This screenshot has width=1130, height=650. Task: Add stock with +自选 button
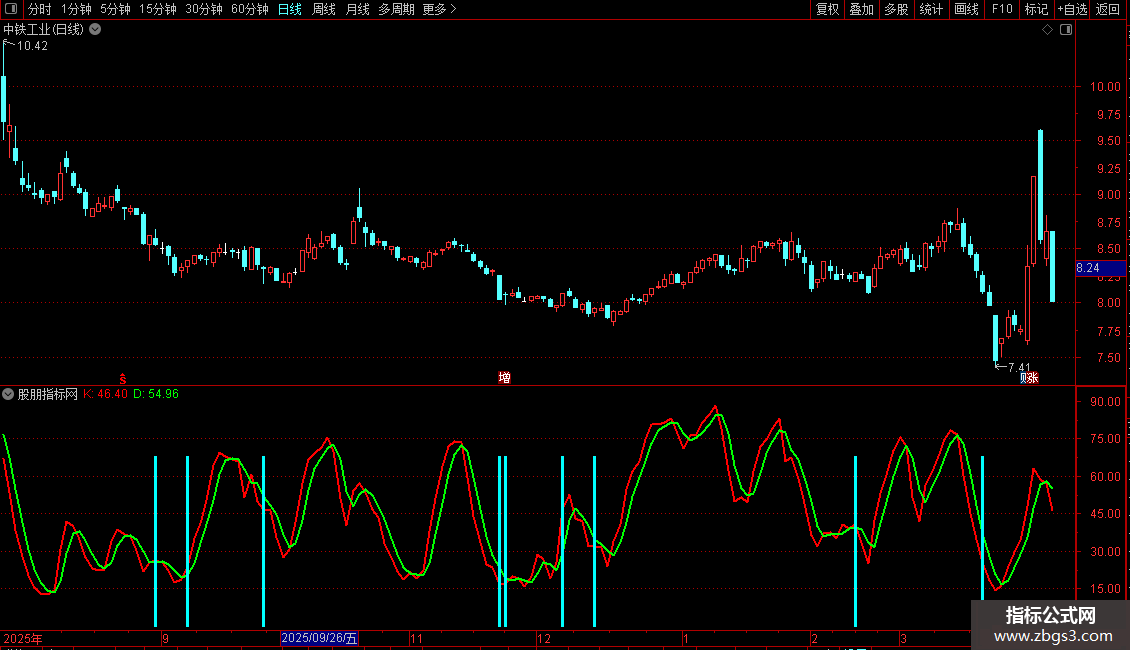(1071, 9)
